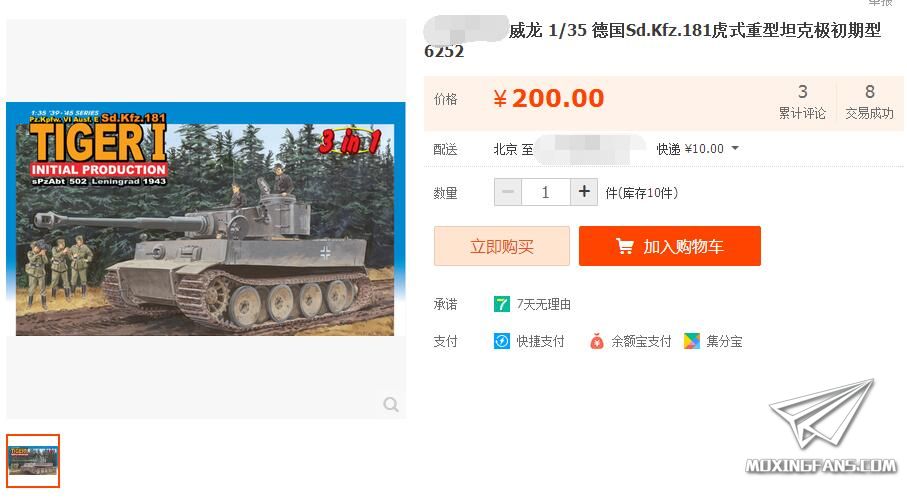
Task: Click the blue 快捷支付 icon
Action: 502,341
